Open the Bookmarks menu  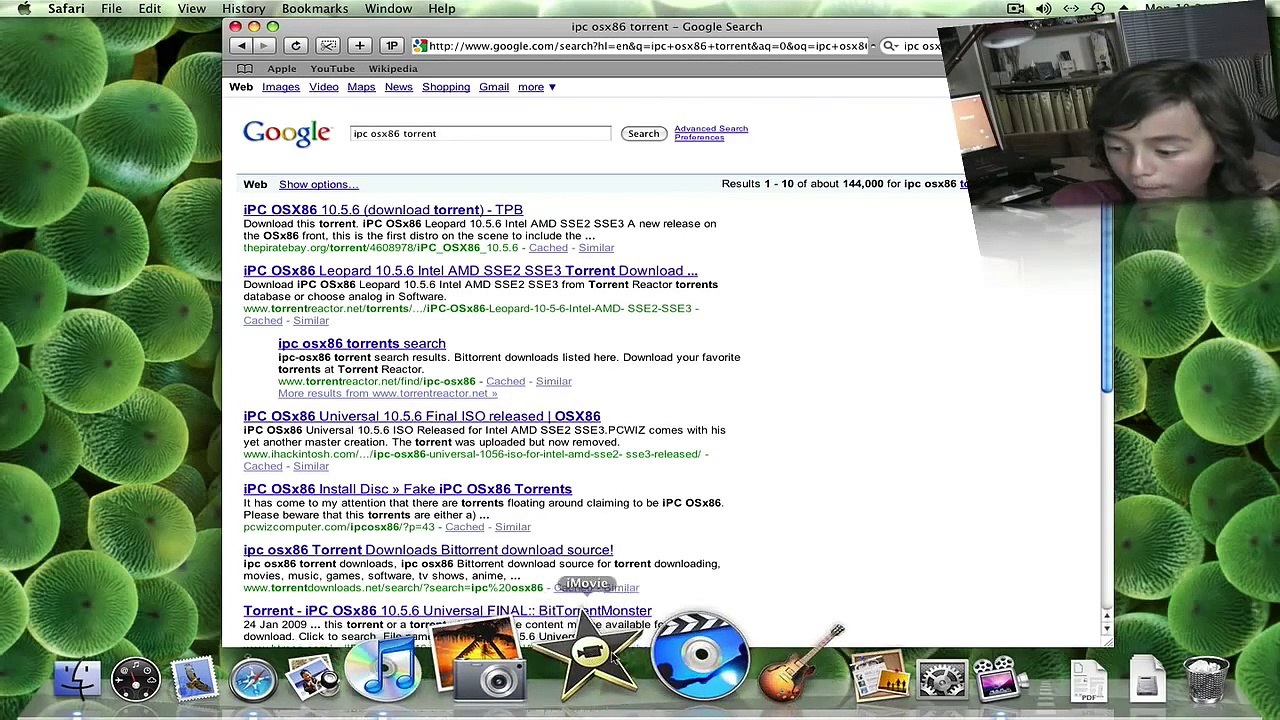tap(314, 9)
